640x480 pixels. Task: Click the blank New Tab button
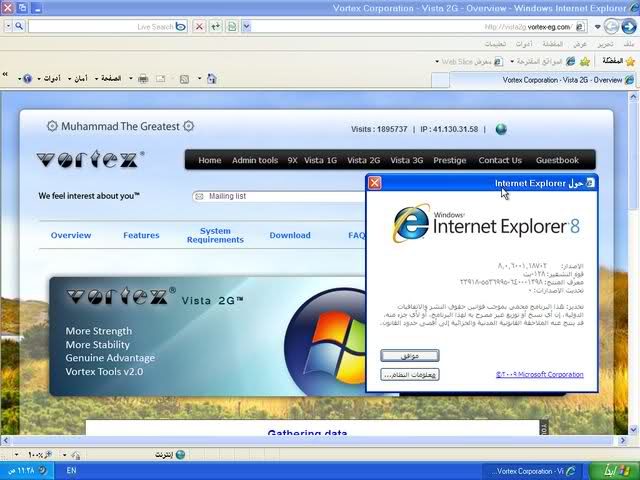(x=440, y=80)
